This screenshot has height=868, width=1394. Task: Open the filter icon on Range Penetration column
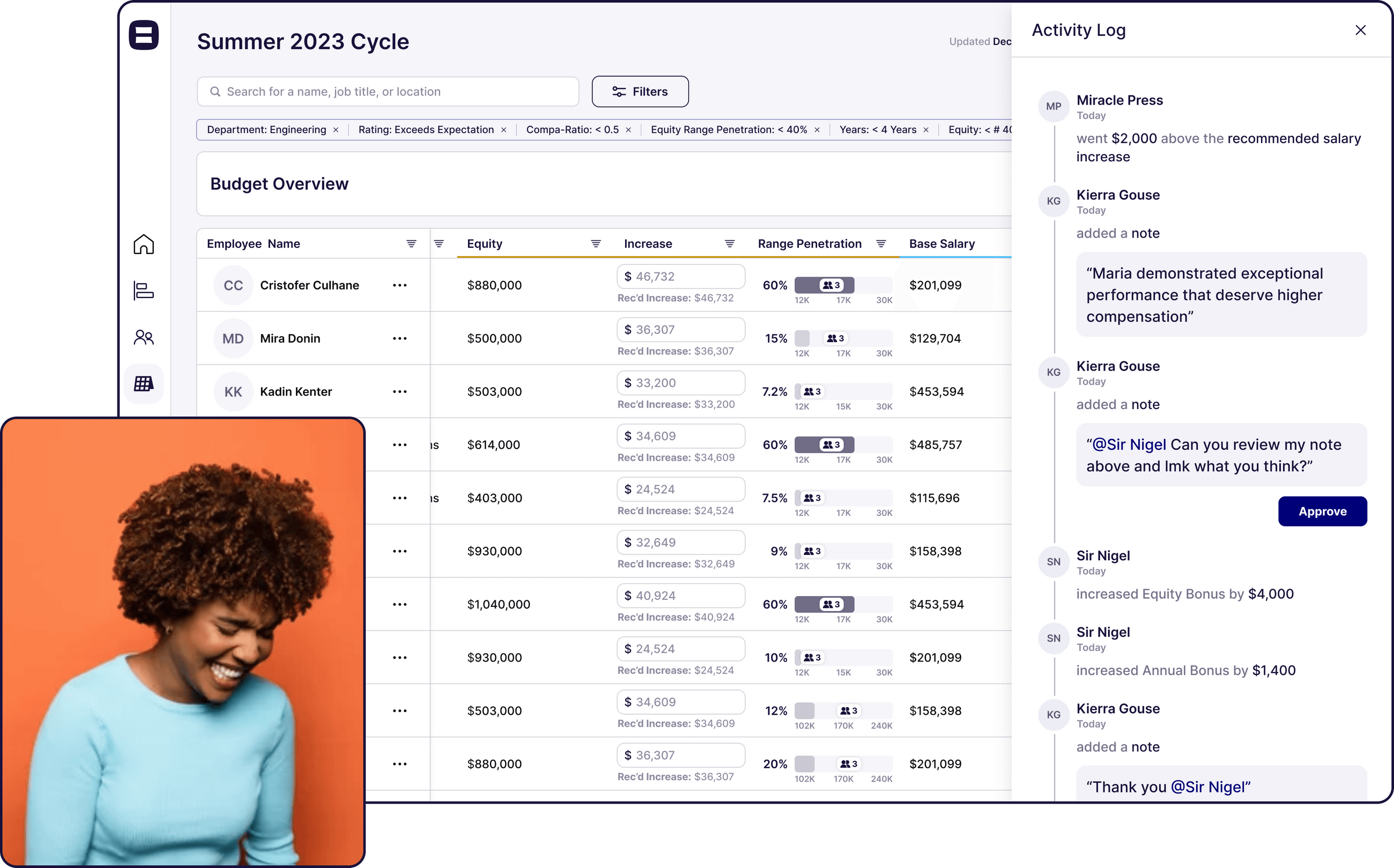point(882,243)
